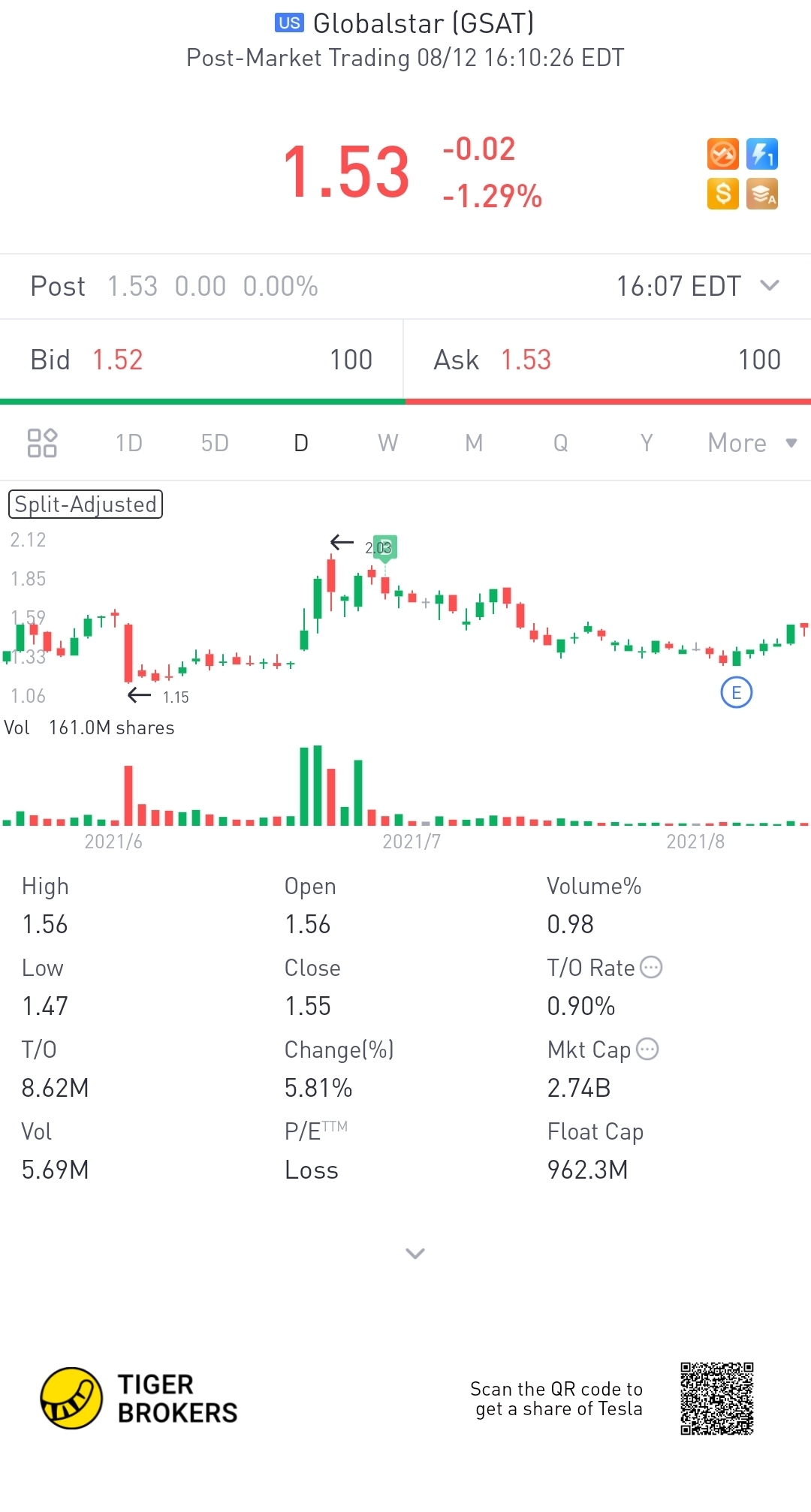811x1512 pixels.
Task: Expand the post-market 16:07 EDT dropdown
Action: [770, 285]
